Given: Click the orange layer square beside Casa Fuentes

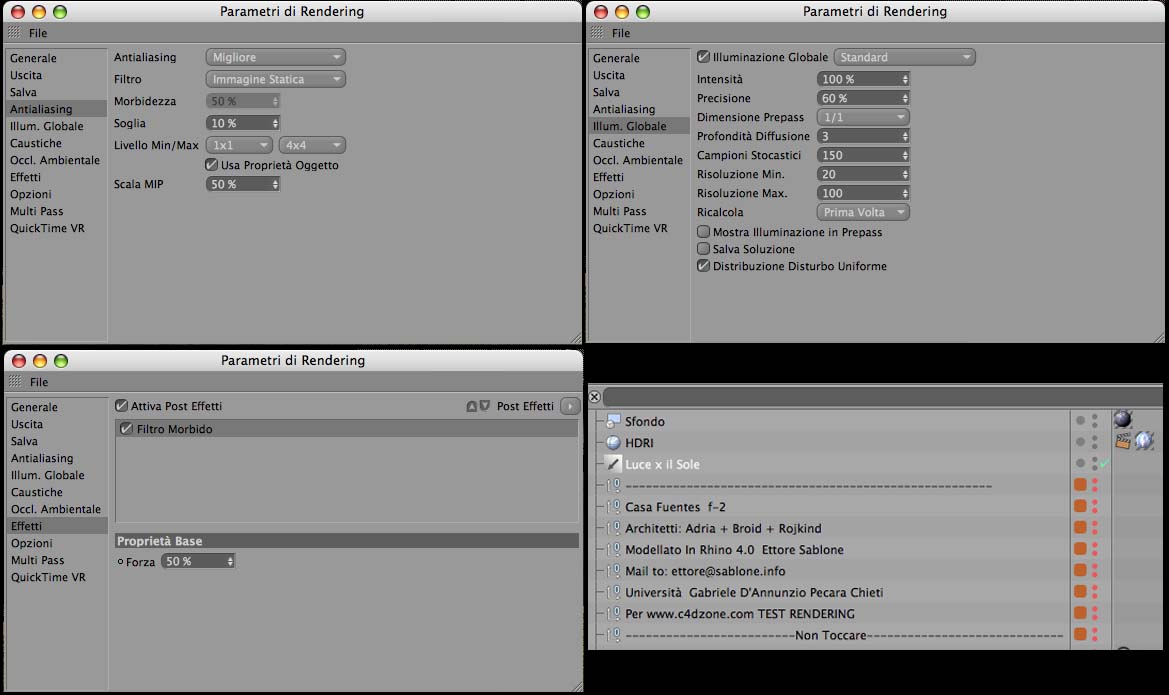Looking at the screenshot, I should (x=1080, y=506).
